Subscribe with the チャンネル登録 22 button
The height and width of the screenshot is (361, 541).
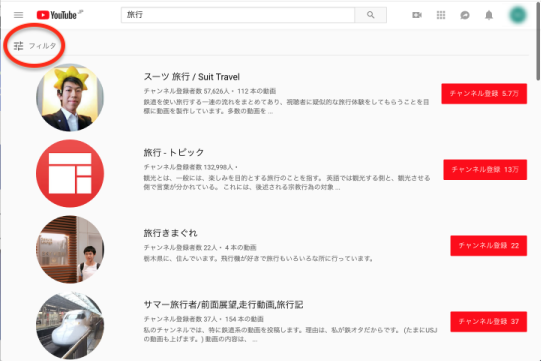pyautogui.click(x=489, y=245)
